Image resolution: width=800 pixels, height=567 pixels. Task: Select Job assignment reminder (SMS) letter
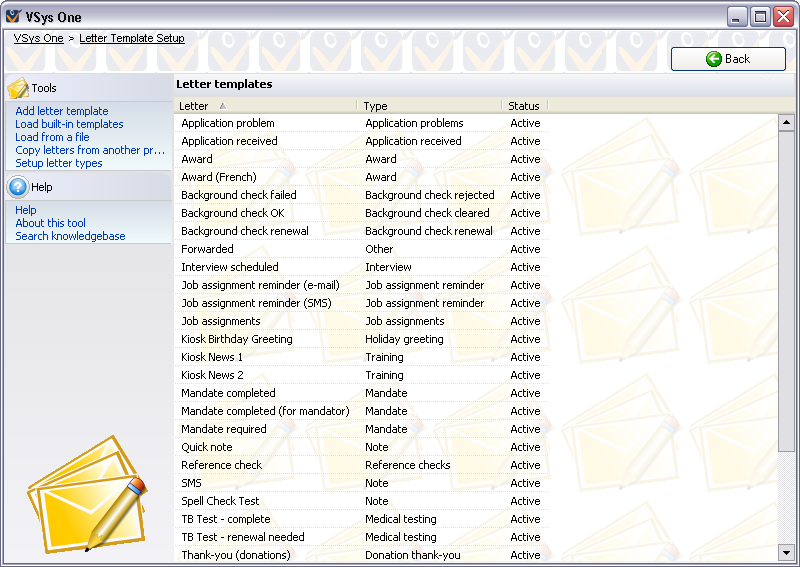point(256,303)
